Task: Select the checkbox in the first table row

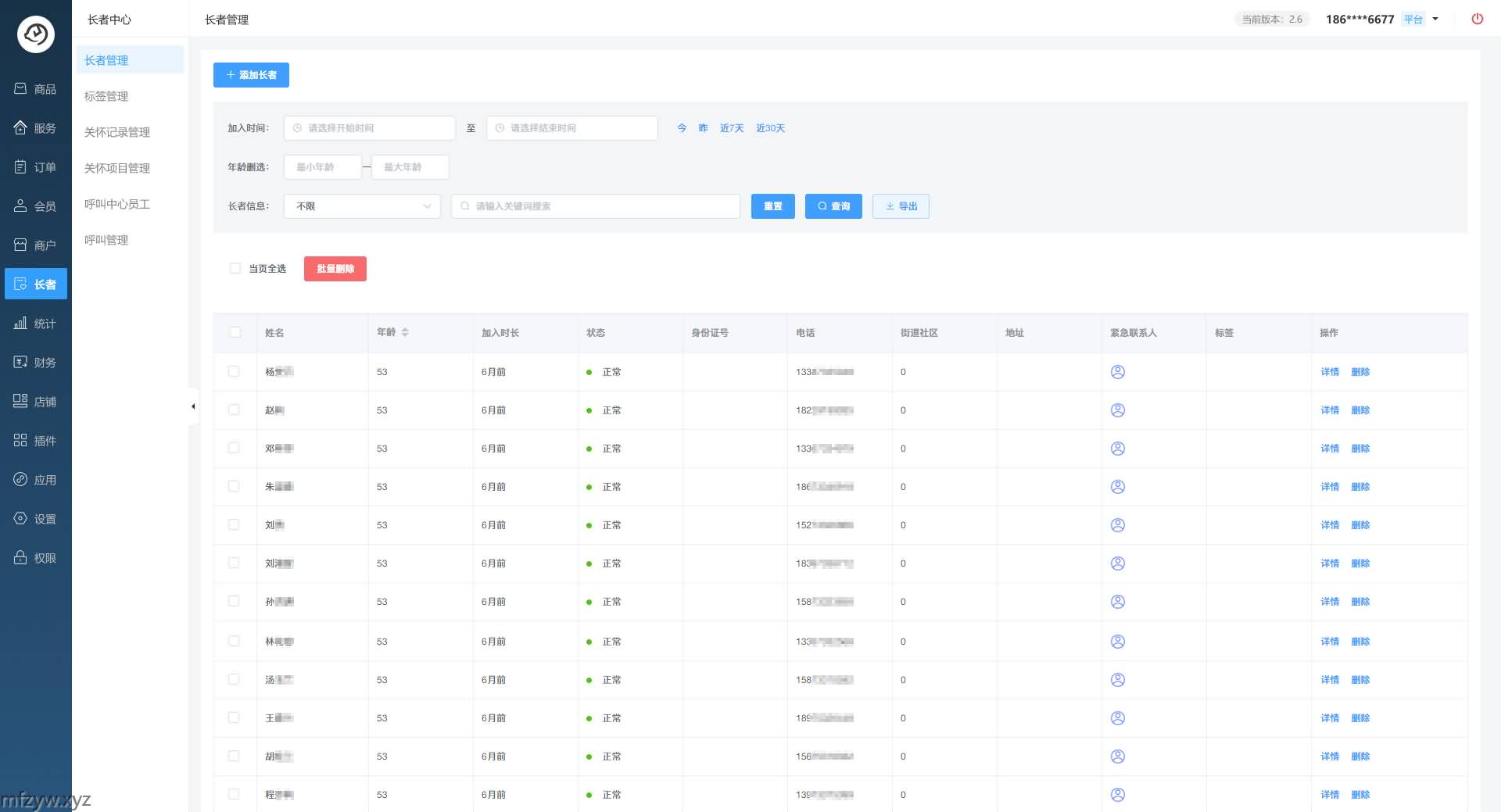Action: (234, 372)
